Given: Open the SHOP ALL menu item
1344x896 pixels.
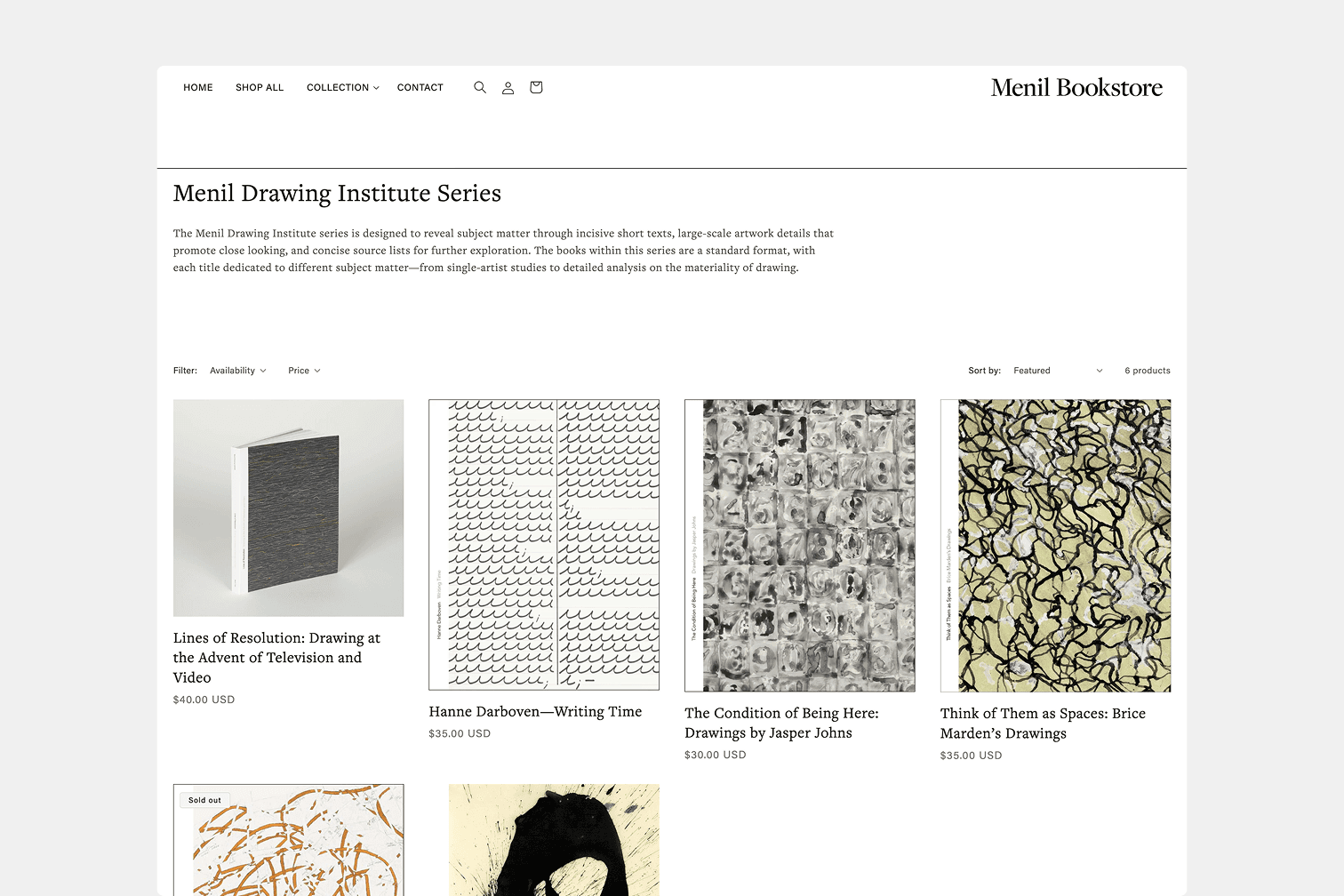Looking at the screenshot, I should pyautogui.click(x=260, y=87).
